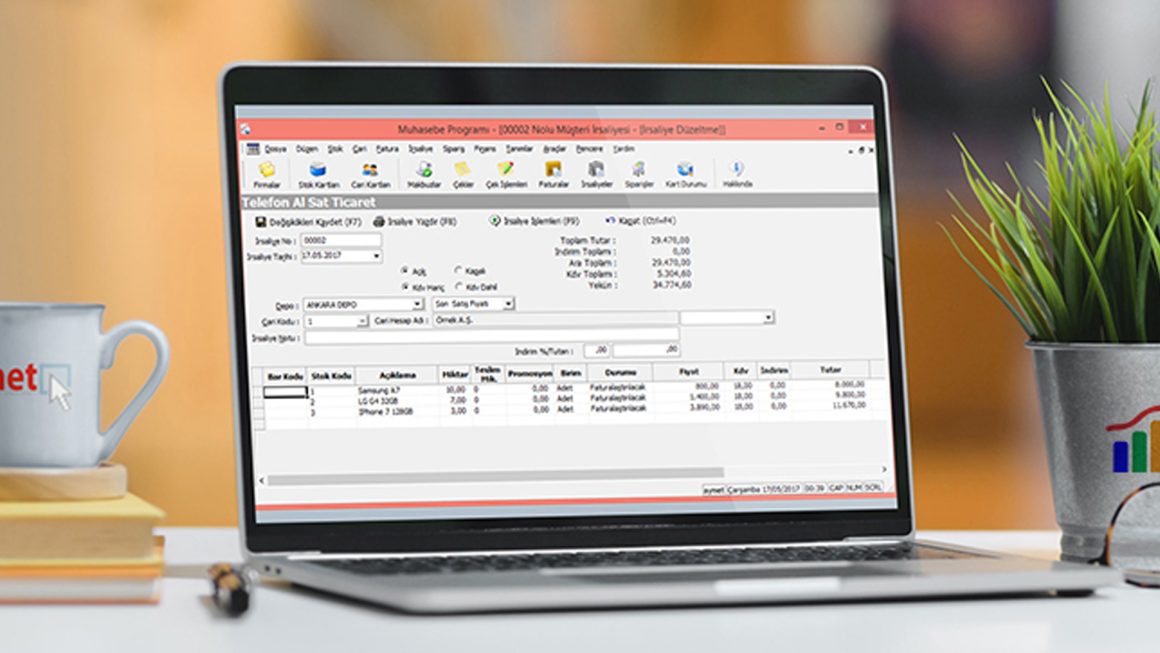
Task: Open Cari Kartları toolbar icon
Action: pos(370,172)
